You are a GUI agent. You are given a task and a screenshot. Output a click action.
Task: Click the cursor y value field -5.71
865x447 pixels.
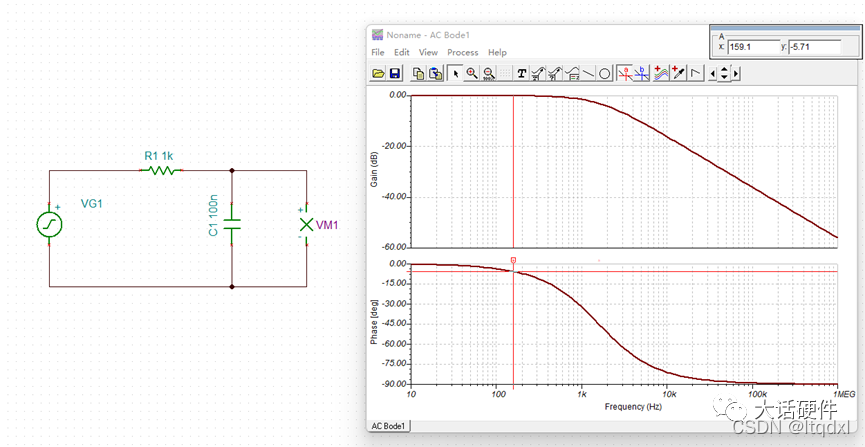[x=814, y=47]
